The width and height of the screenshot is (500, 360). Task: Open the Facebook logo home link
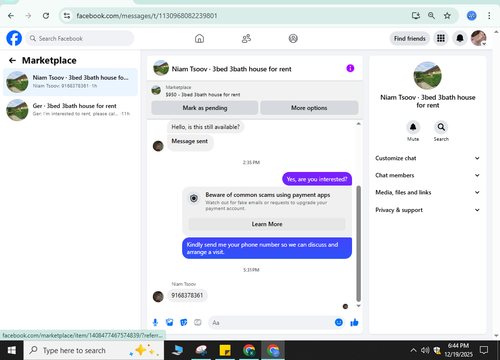tap(14, 38)
